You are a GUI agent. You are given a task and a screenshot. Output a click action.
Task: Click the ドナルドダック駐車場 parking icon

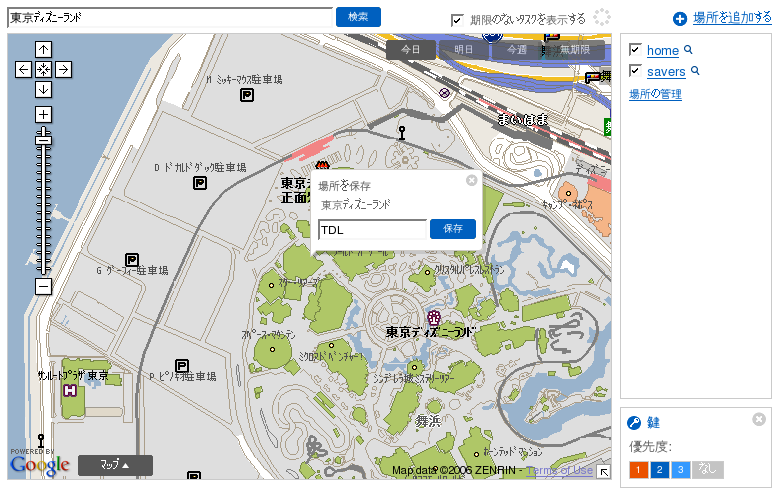pyautogui.click(x=200, y=183)
